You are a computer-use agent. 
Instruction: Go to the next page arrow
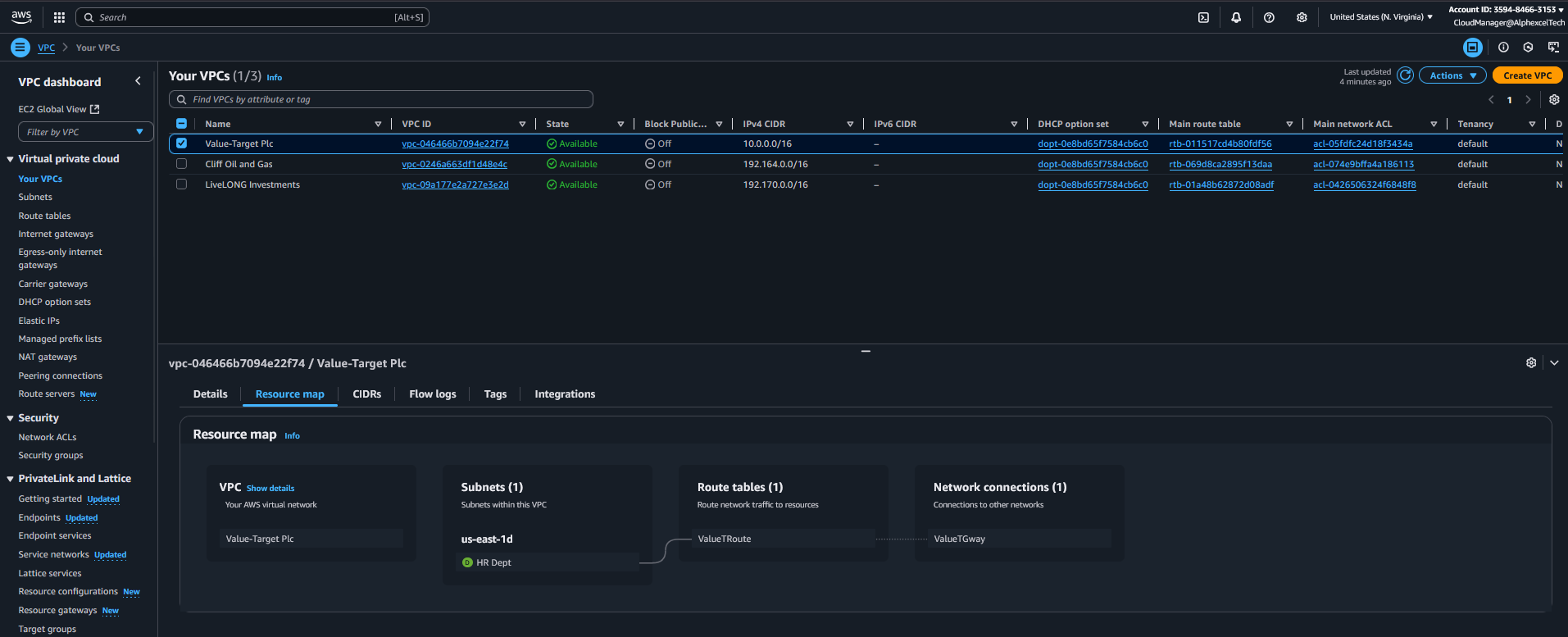[1528, 100]
